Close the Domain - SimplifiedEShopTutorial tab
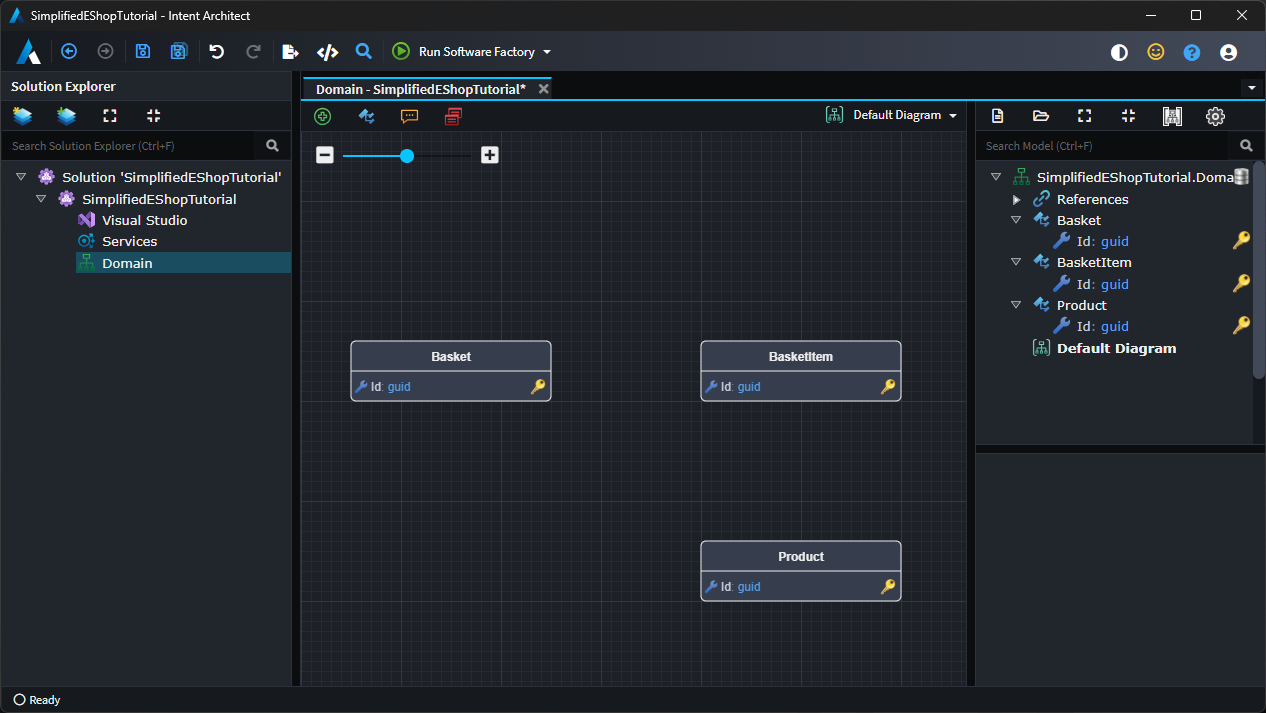This screenshot has height=713, width=1266. click(544, 89)
